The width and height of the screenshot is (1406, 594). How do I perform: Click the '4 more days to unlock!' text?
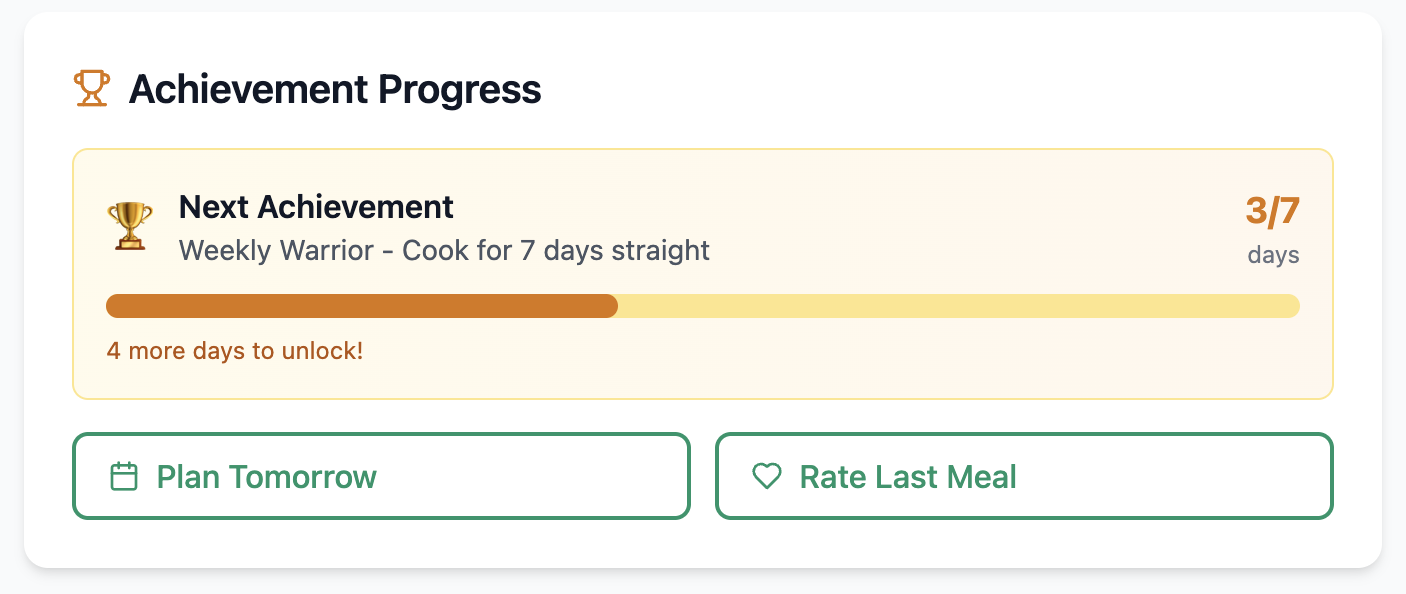coord(235,352)
